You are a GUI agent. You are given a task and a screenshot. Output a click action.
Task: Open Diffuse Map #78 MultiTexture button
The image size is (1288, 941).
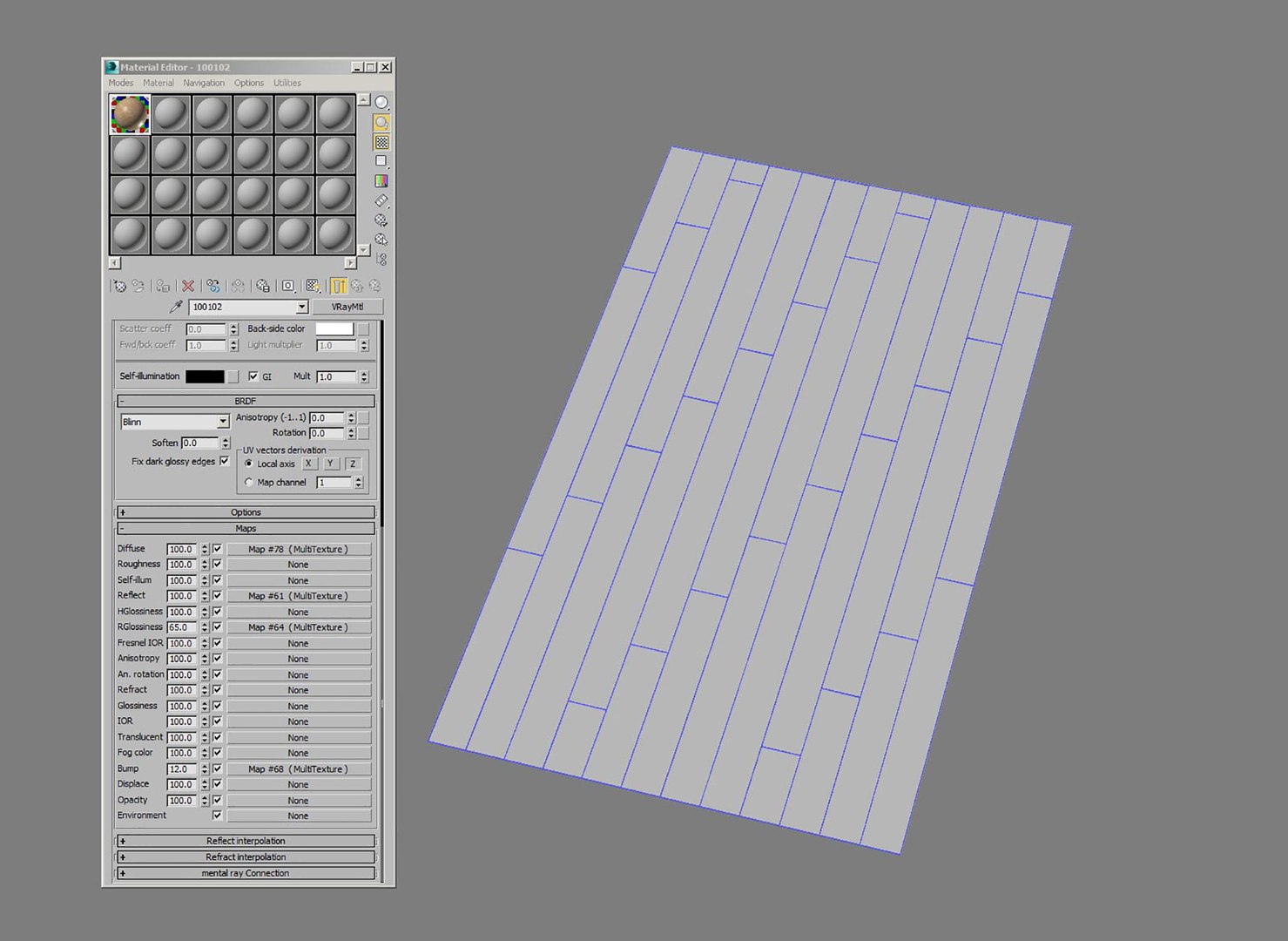pyautogui.click(x=299, y=549)
